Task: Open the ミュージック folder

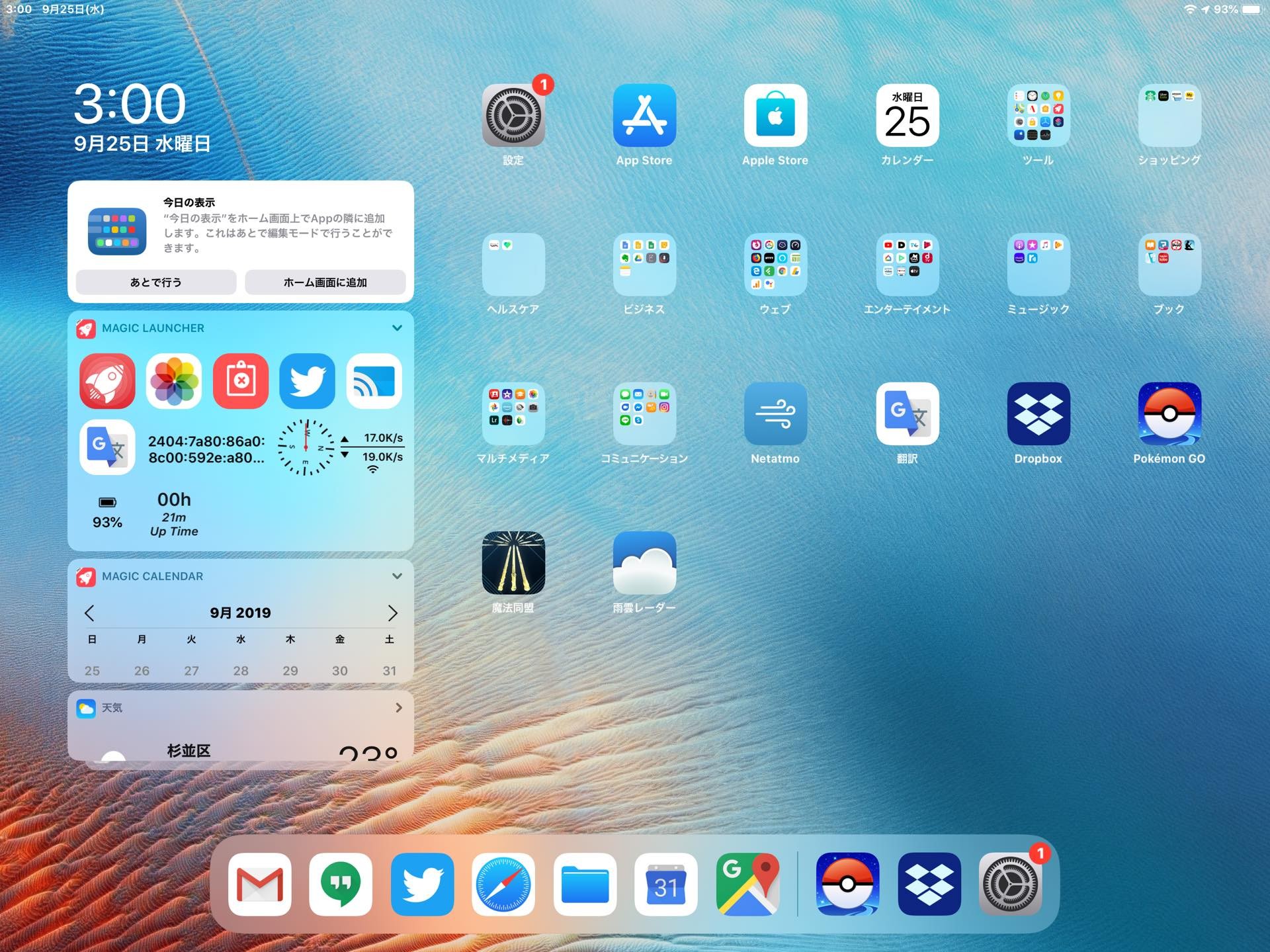Action: 1038,265
